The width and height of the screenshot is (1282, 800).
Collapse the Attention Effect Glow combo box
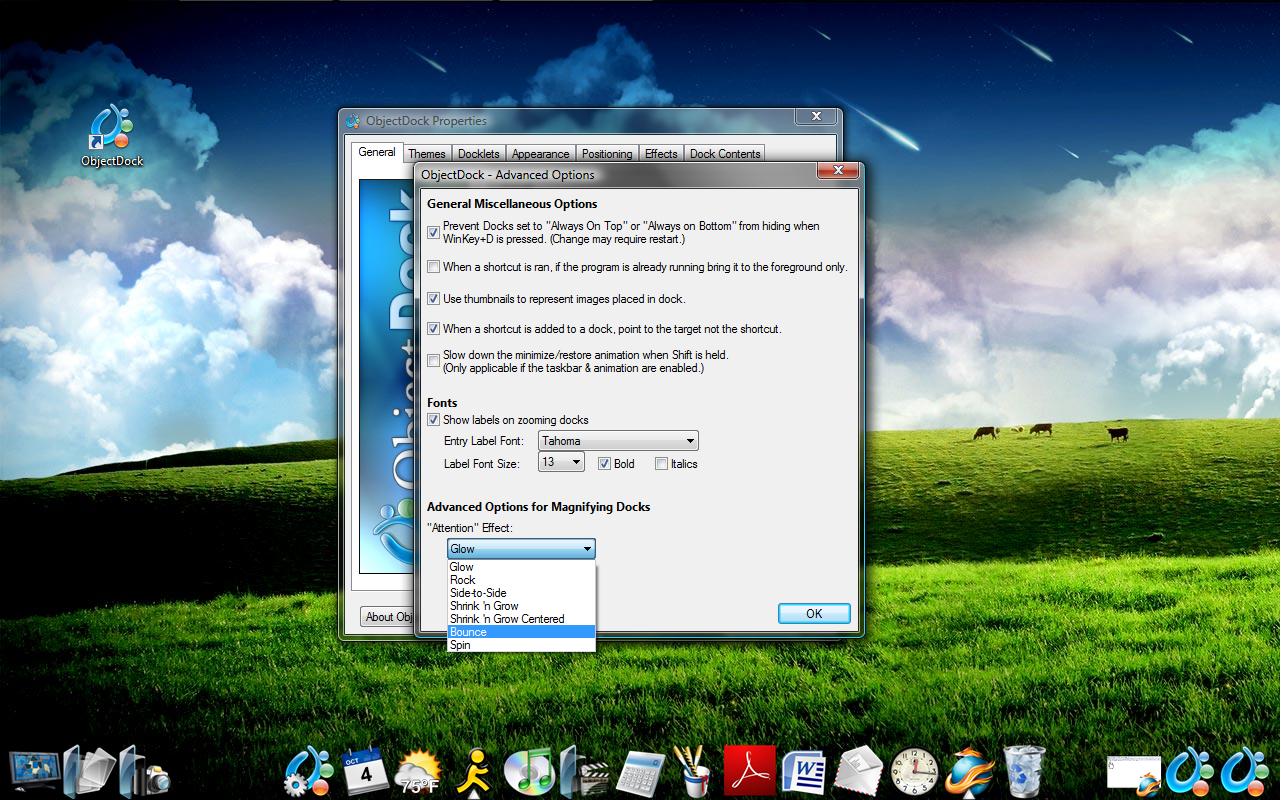[x=521, y=549]
